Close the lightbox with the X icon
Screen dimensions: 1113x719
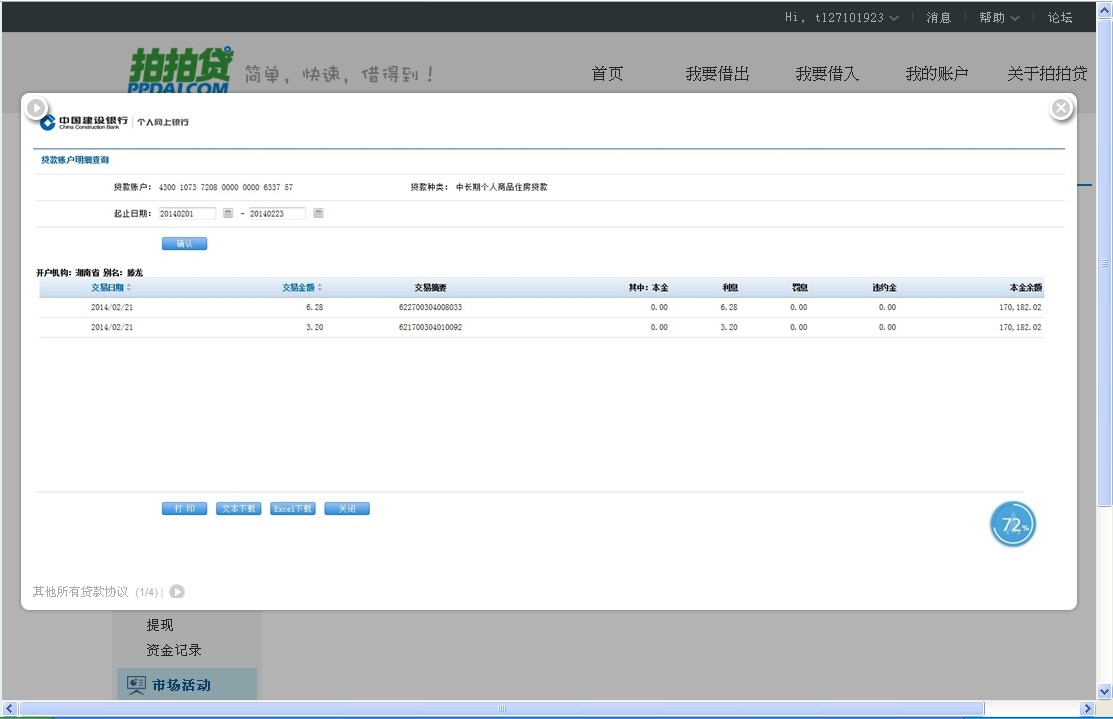point(1061,108)
